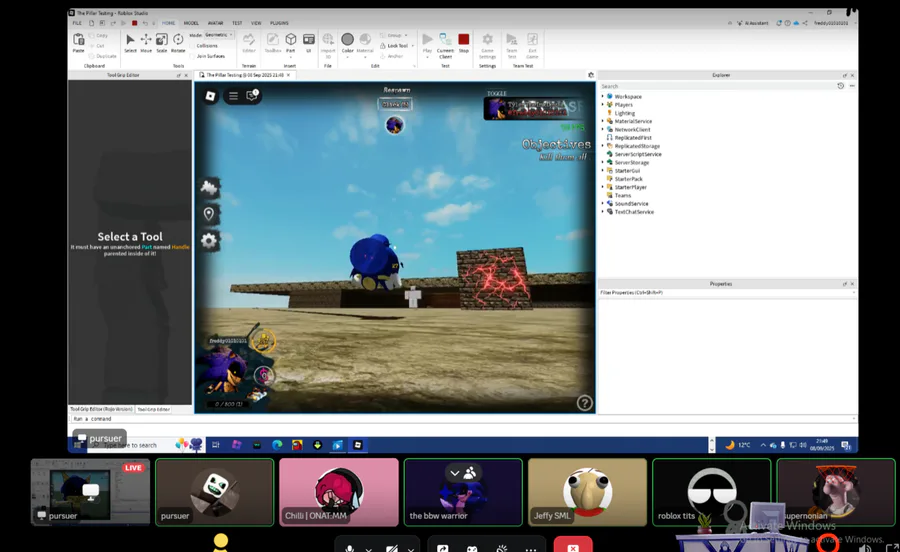The width and height of the screenshot is (900, 552).
Task: Activate the Rotate tool
Action: pos(178,43)
